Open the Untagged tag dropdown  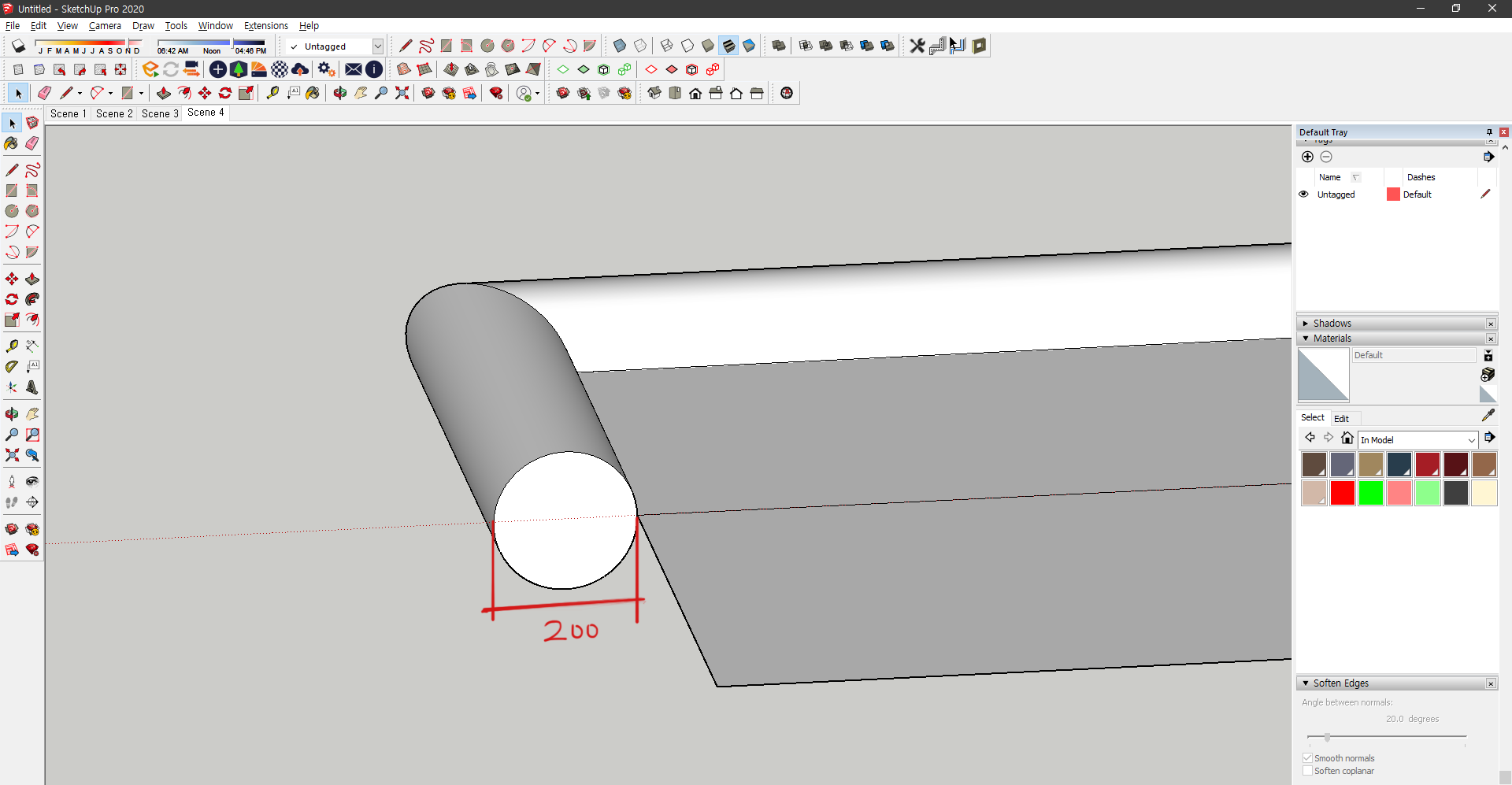click(378, 46)
